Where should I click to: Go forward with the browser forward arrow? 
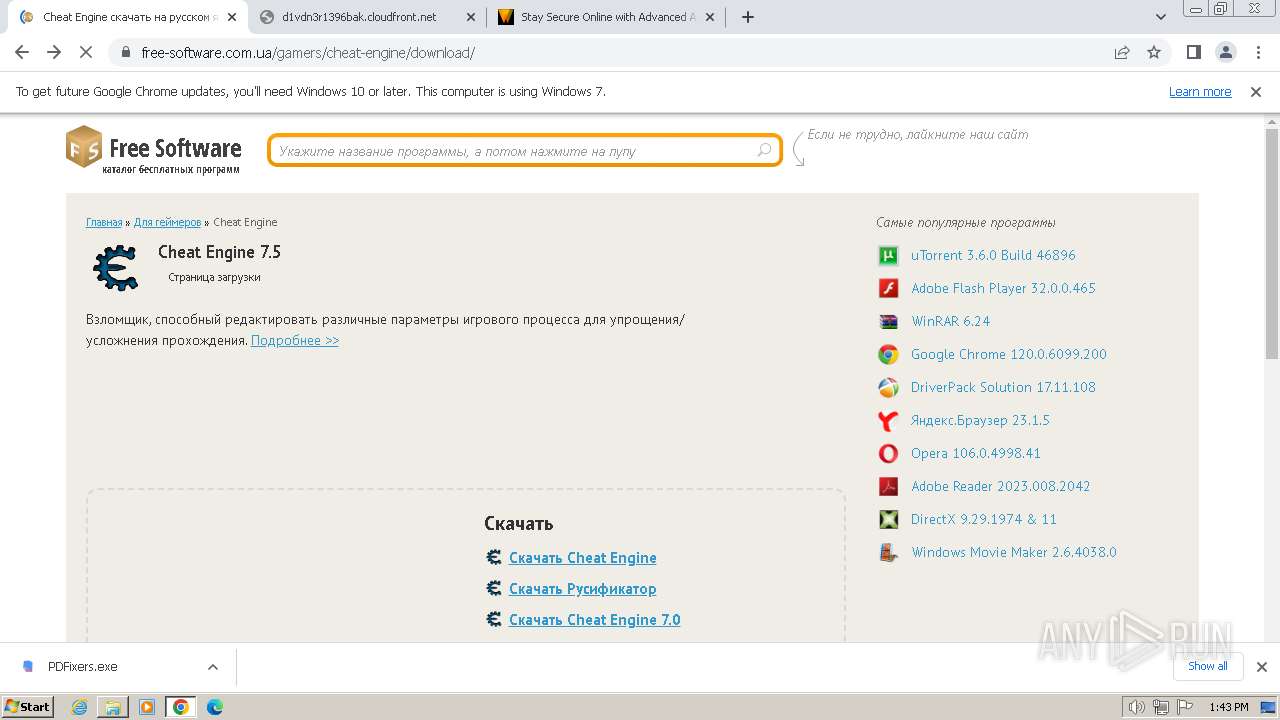pos(54,52)
